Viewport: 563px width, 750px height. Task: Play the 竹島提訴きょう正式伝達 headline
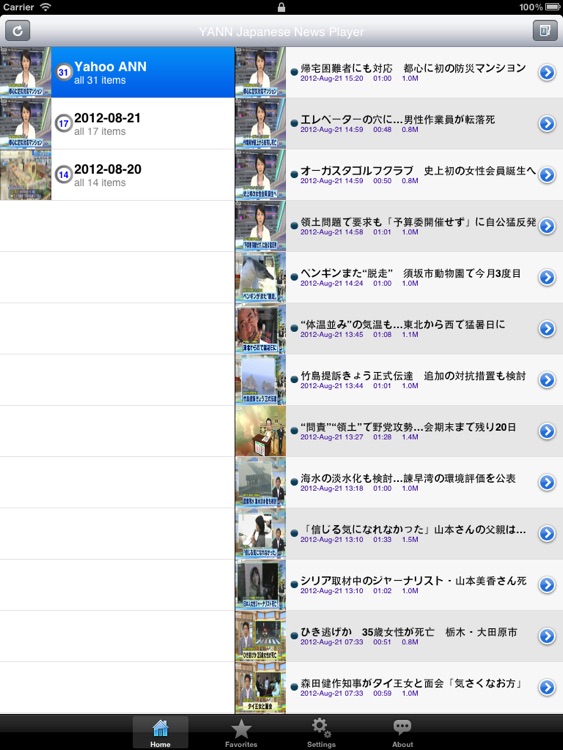pos(413,375)
